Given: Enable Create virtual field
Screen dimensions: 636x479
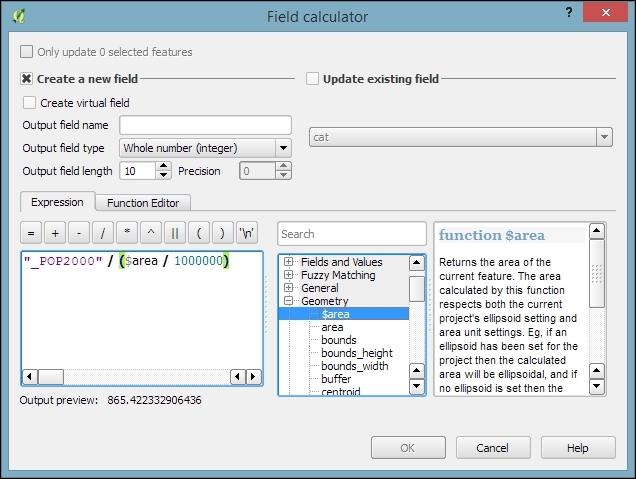Looking at the screenshot, I should tap(29, 103).
